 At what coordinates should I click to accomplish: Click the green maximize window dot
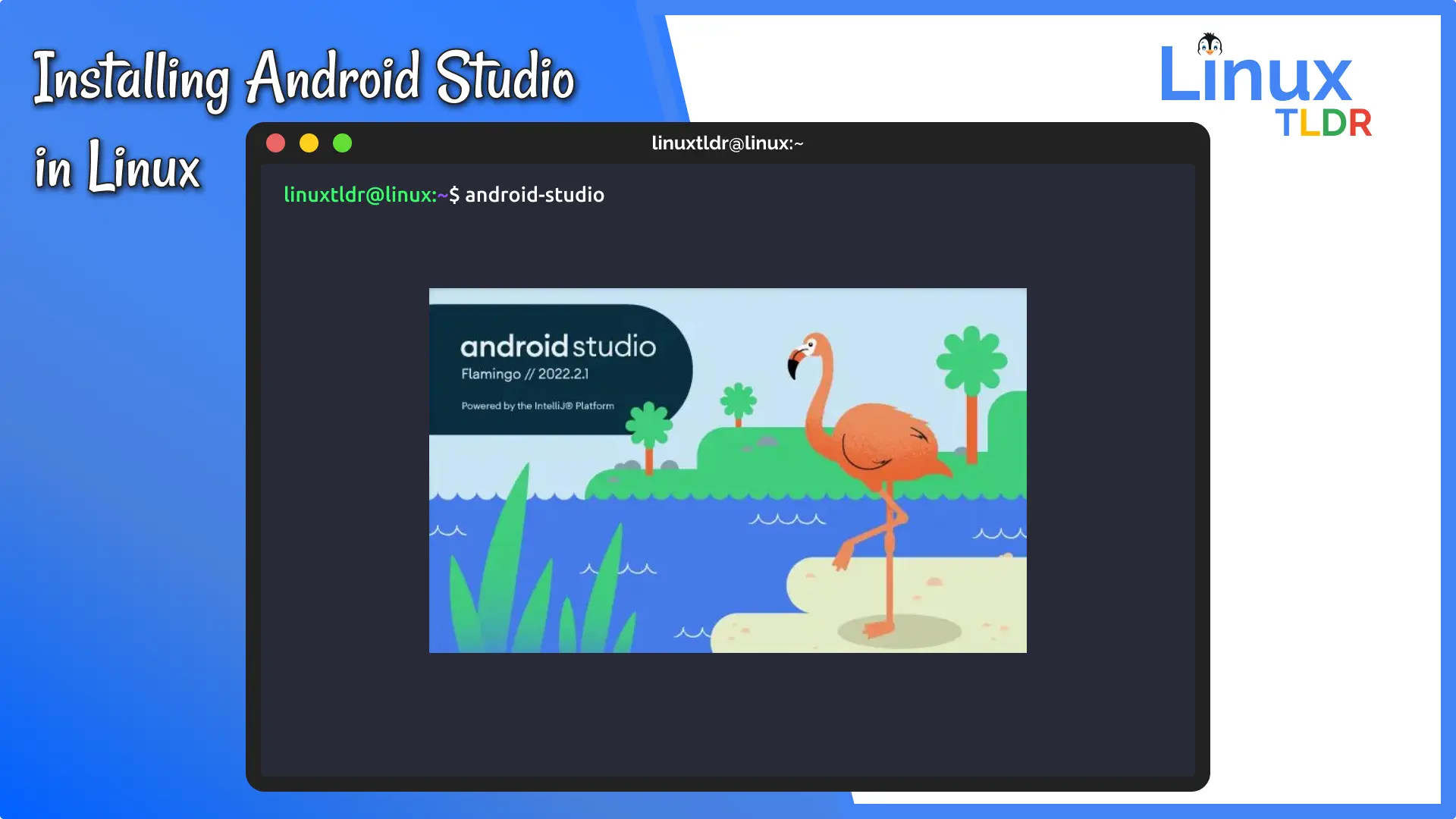pos(342,143)
